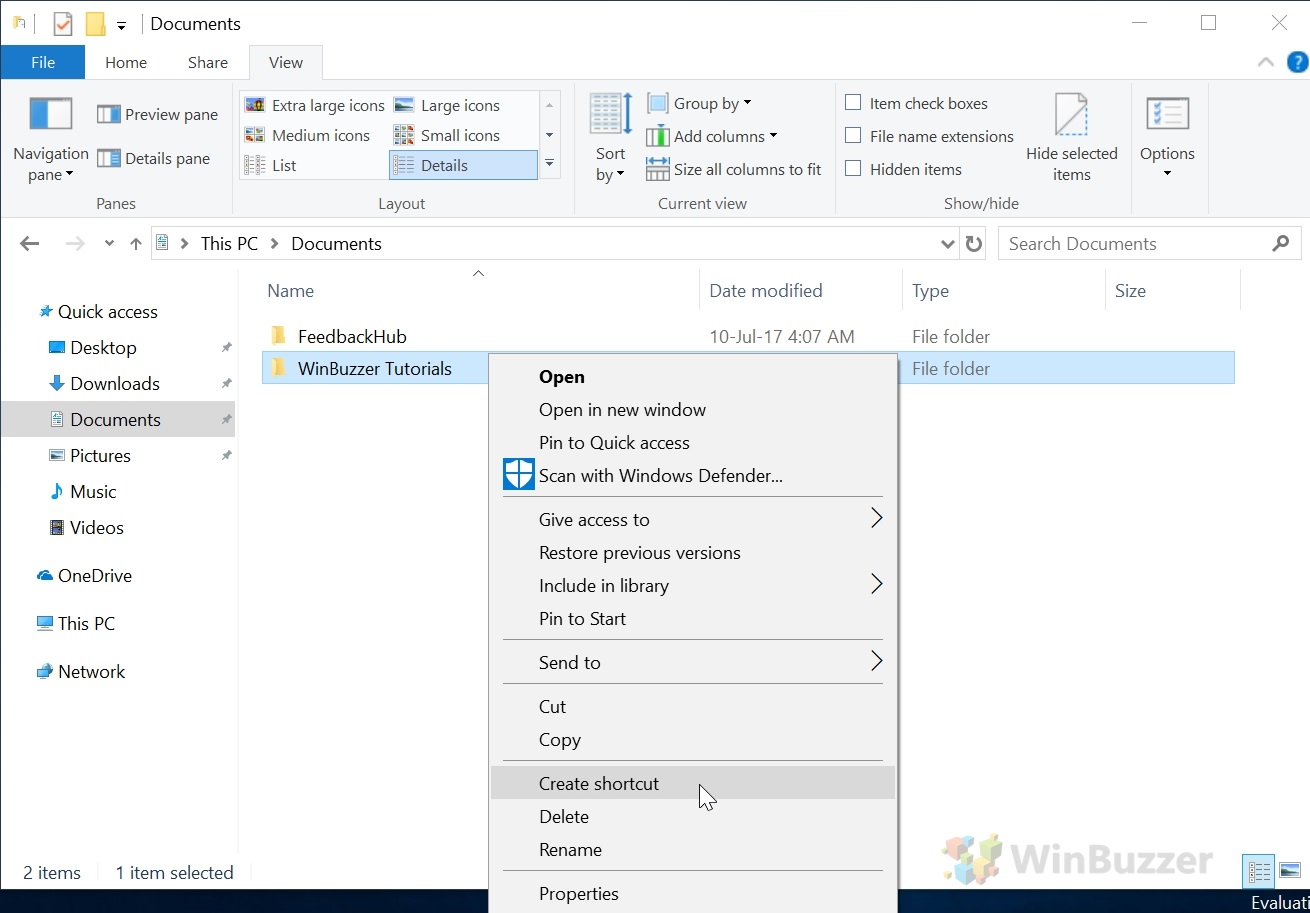Viewport: 1310px width, 913px height.
Task: Toggle the Preview pane
Action: pyautogui.click(x=156, y=114)
